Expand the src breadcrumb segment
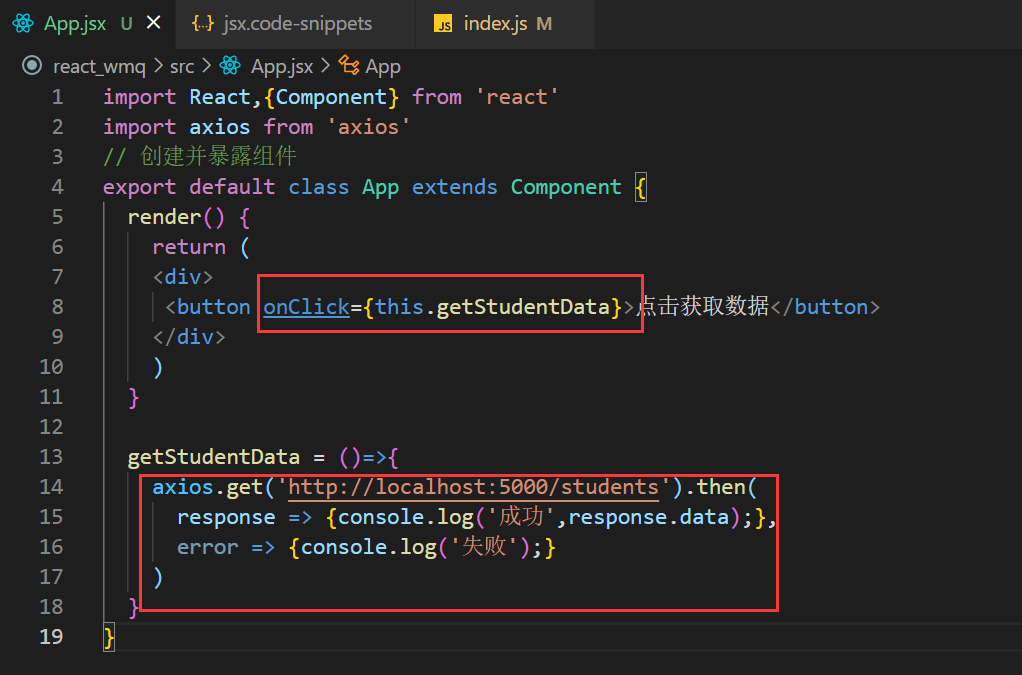Viewport: 1022px width, 675px height. (x=182, y=66)
